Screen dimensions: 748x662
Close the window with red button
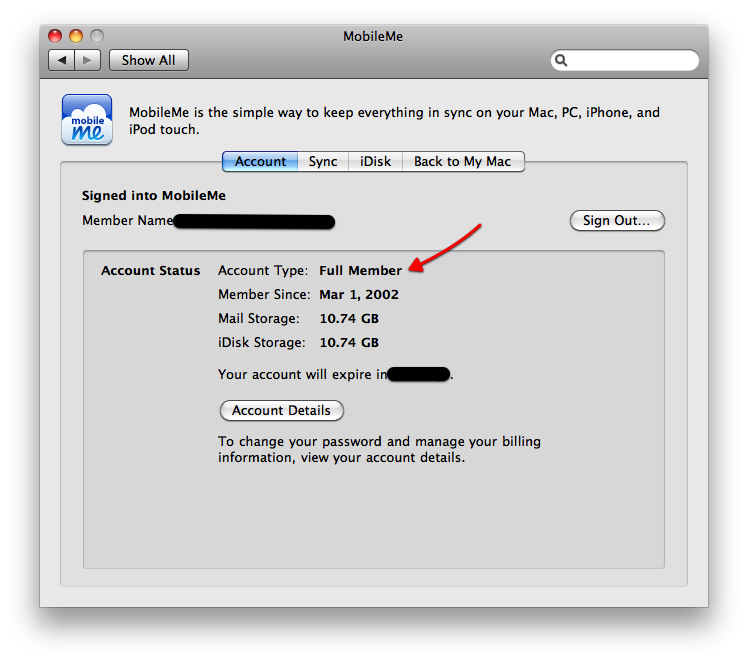point(55,36)
